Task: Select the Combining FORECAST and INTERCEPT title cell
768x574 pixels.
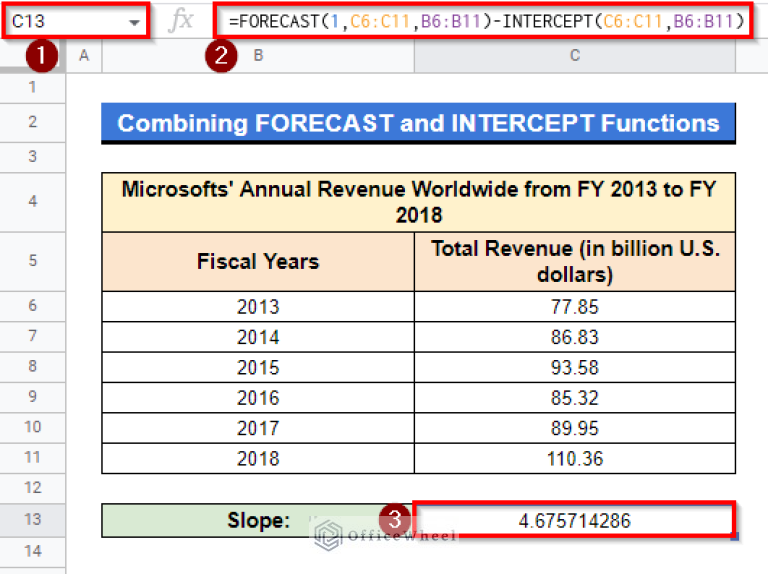Action: 418,124
